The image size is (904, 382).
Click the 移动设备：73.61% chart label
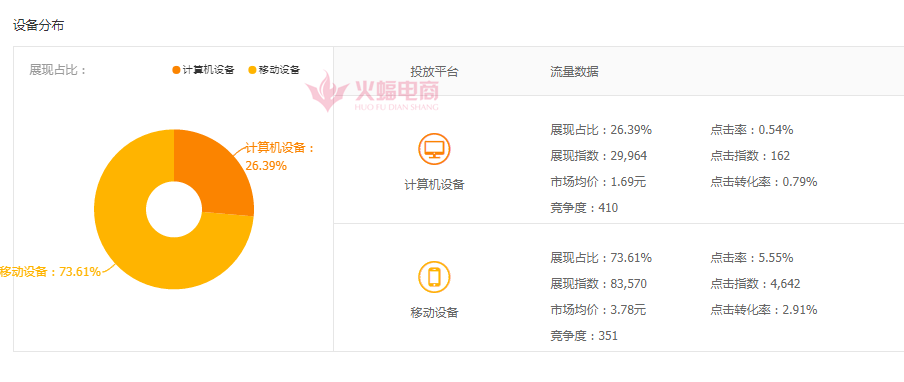pos(50,271)
